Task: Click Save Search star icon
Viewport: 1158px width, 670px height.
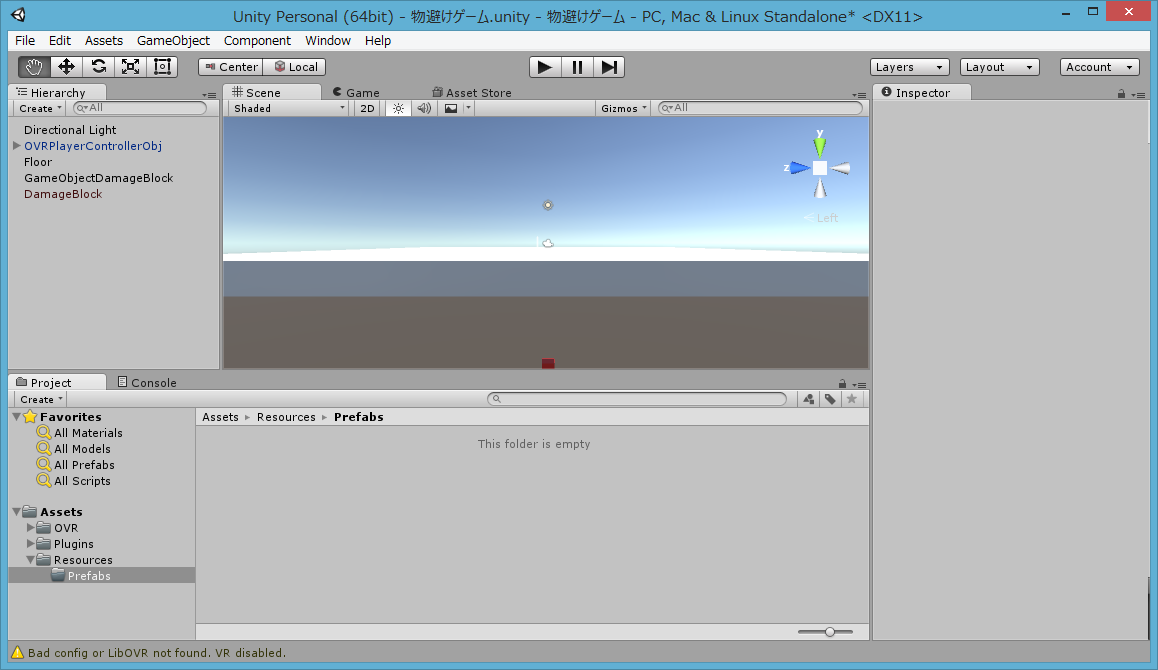Action: (x=852, y=399)
